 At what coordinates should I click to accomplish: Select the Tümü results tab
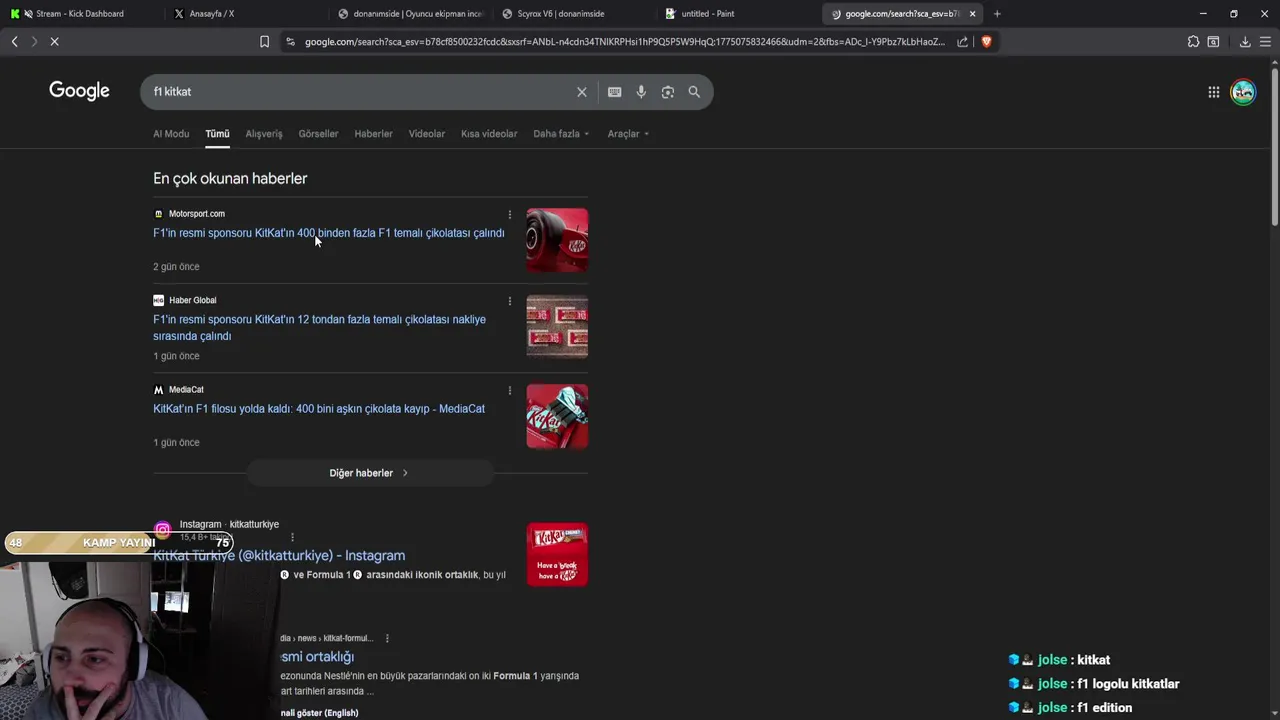pos(217,134)
